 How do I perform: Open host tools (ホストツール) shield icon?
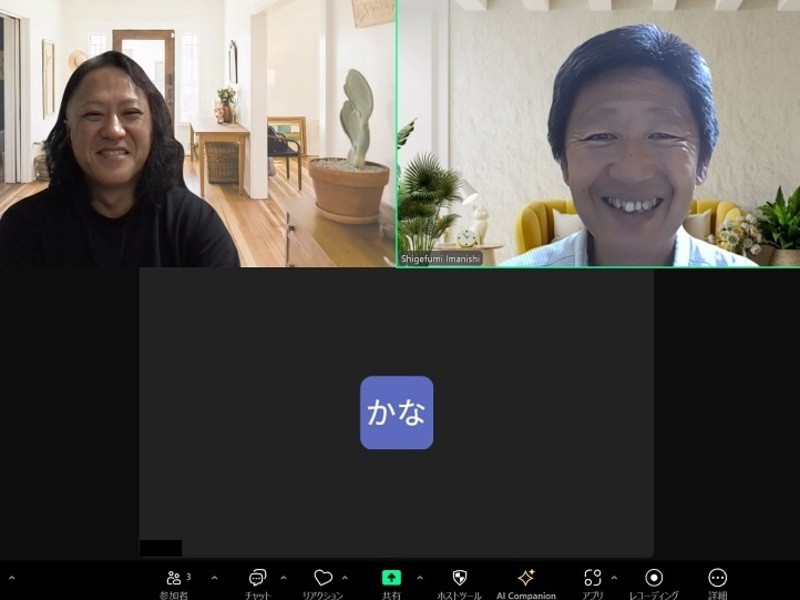pyautogui.click(x=459, y=579)
